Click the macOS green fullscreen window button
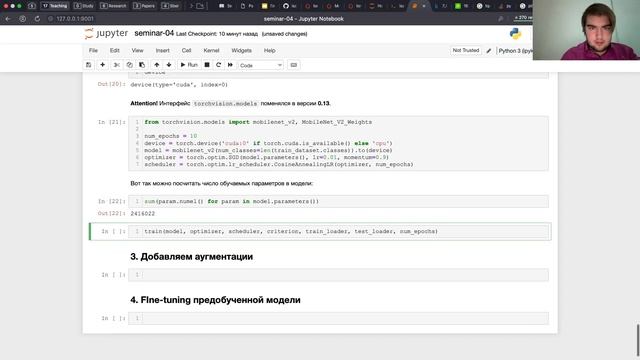The height and width of the screenshot is (360, 640). point(19,6)
